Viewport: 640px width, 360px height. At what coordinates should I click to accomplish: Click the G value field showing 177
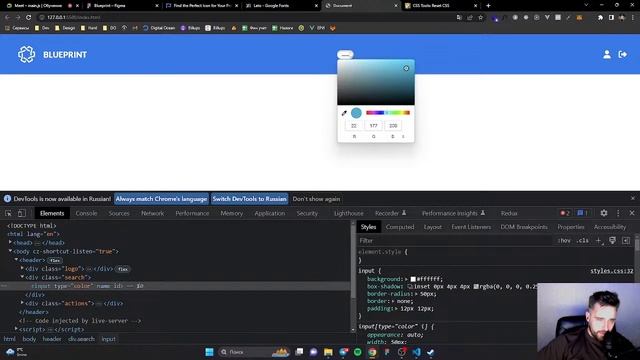(373, 126)
